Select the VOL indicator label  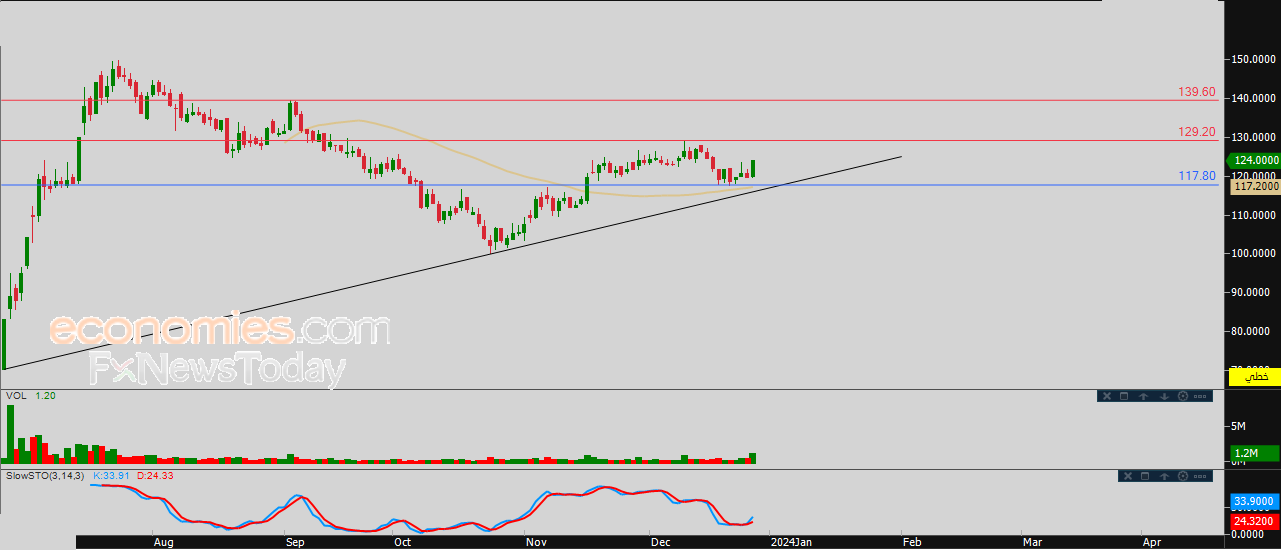click(16, 396)
